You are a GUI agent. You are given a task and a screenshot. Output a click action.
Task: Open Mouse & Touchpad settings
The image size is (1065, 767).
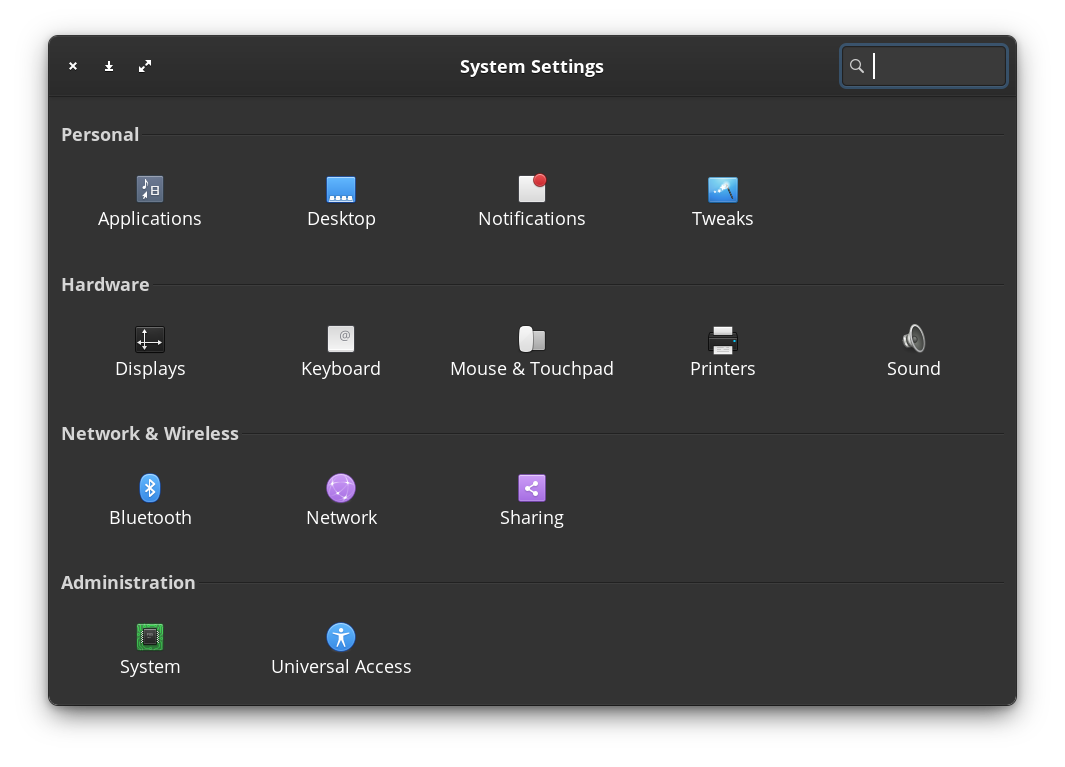(532, 340)
